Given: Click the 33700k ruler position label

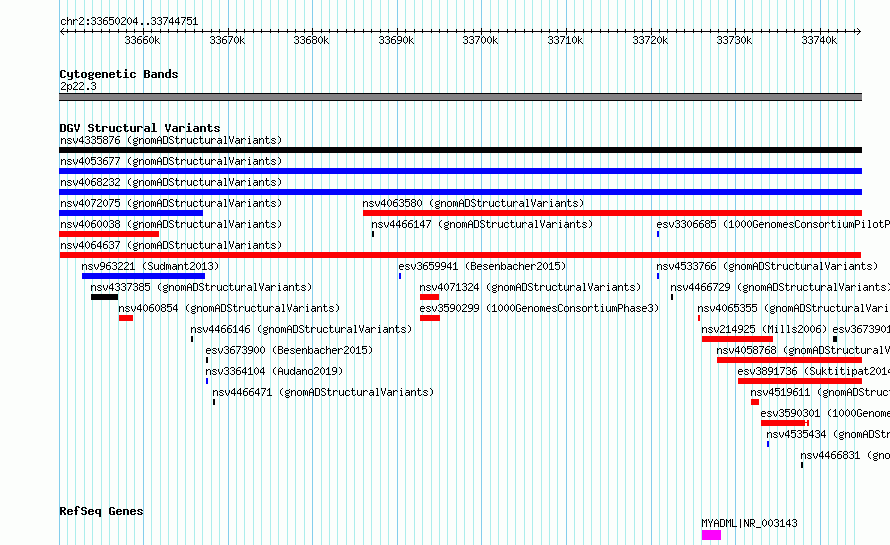Looking at the screenshot, I should [480, 40].
